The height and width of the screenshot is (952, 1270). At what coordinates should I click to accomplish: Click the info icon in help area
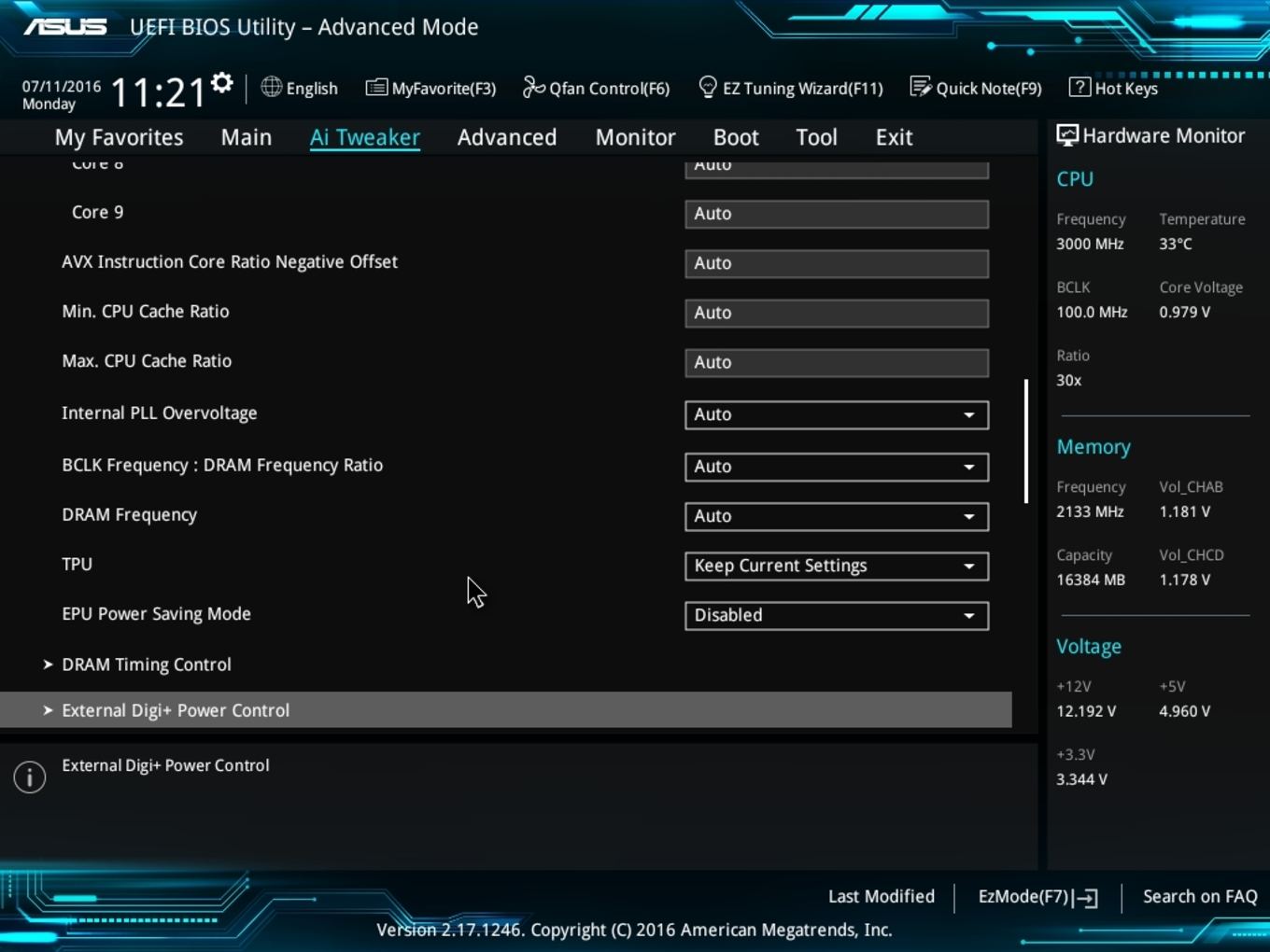(x=30, y=777)
